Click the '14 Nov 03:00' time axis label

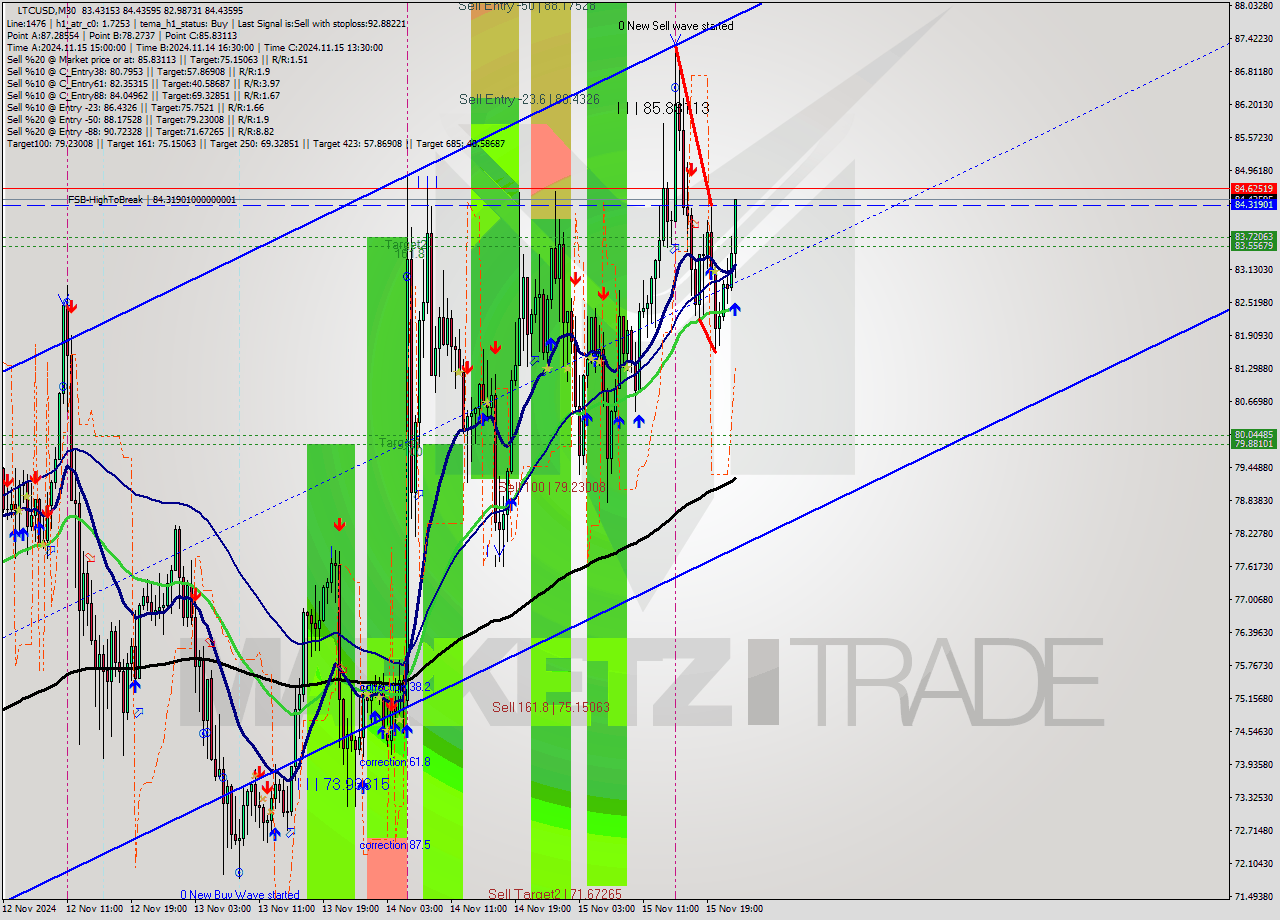click(x=415, y=909)
